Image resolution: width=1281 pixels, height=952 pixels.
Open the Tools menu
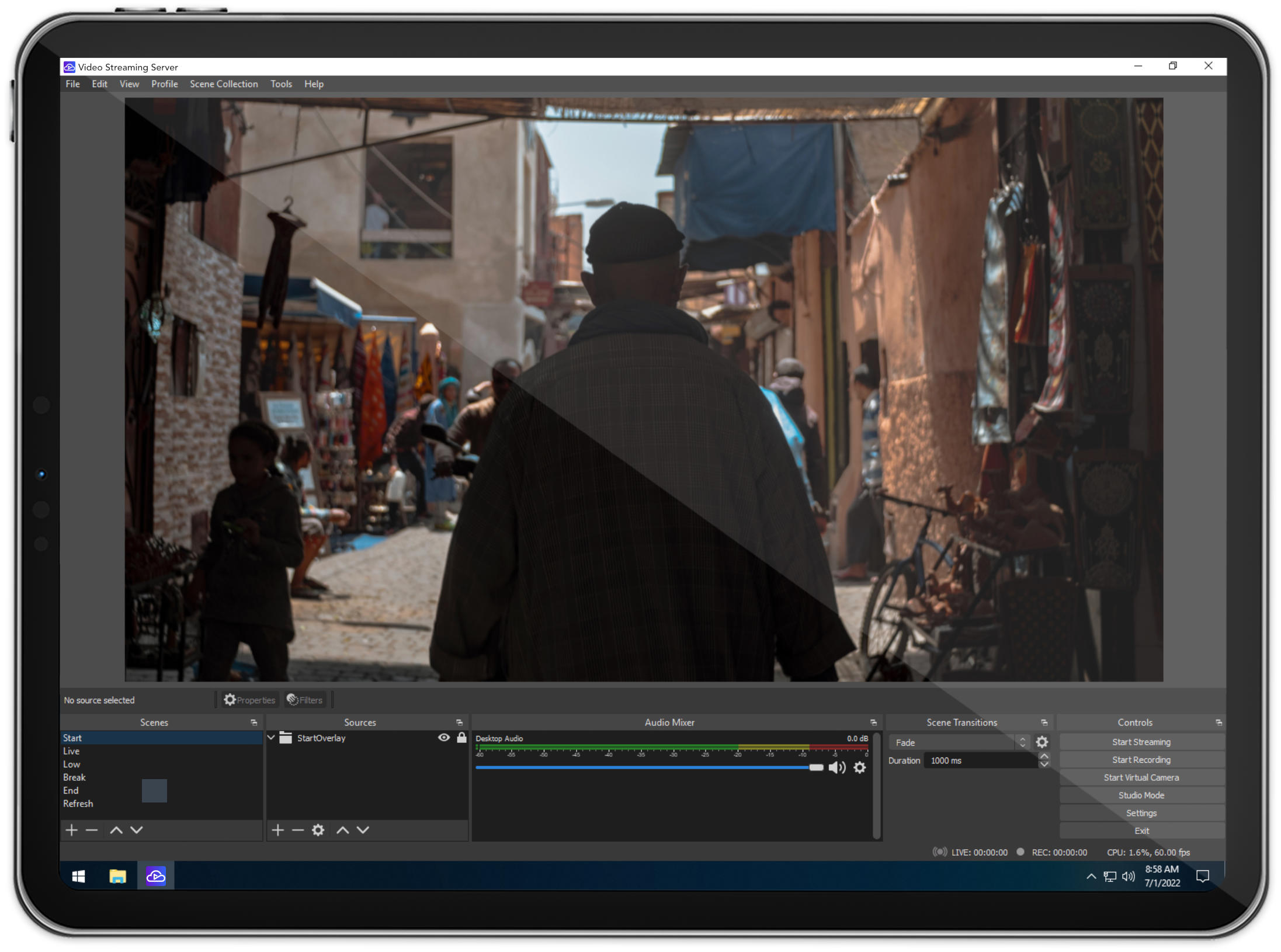pos(280,84)
